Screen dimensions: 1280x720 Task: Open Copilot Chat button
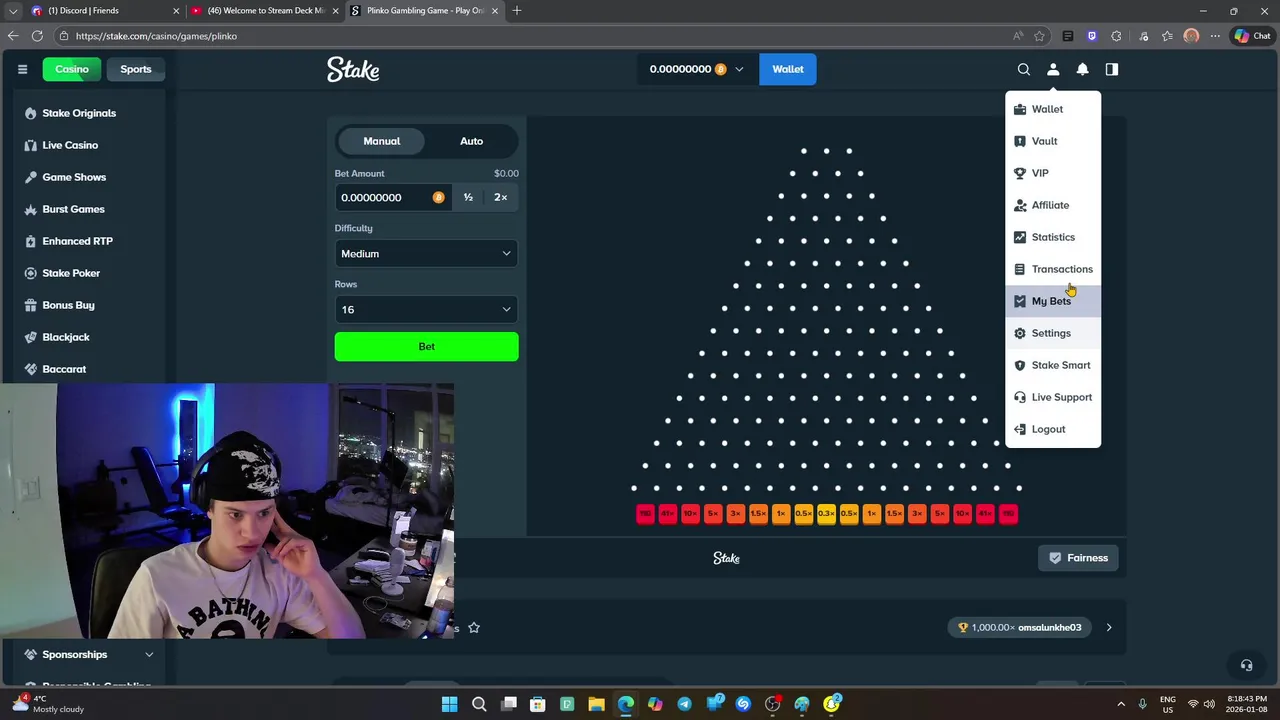coord(1252,36)
